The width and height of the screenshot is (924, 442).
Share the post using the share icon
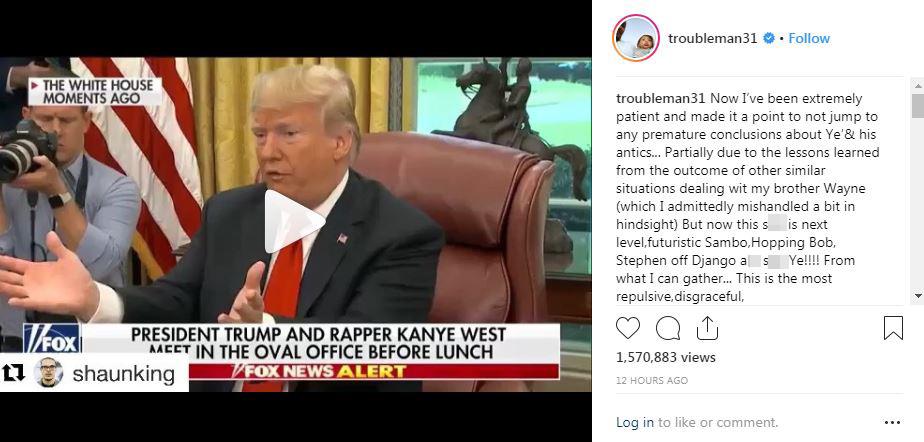click(707, 328)
